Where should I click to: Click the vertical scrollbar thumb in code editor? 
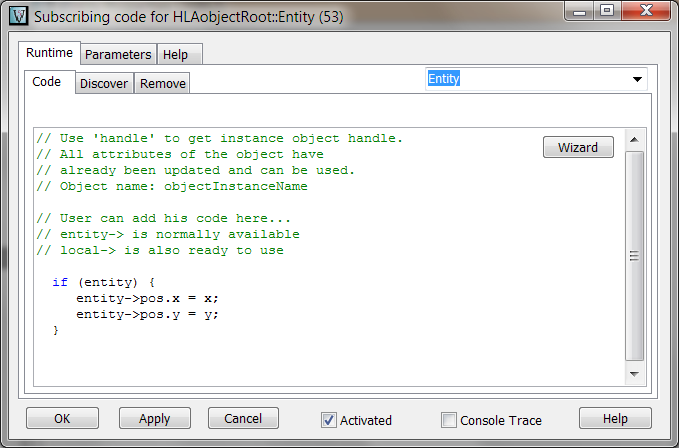[634, 256]
